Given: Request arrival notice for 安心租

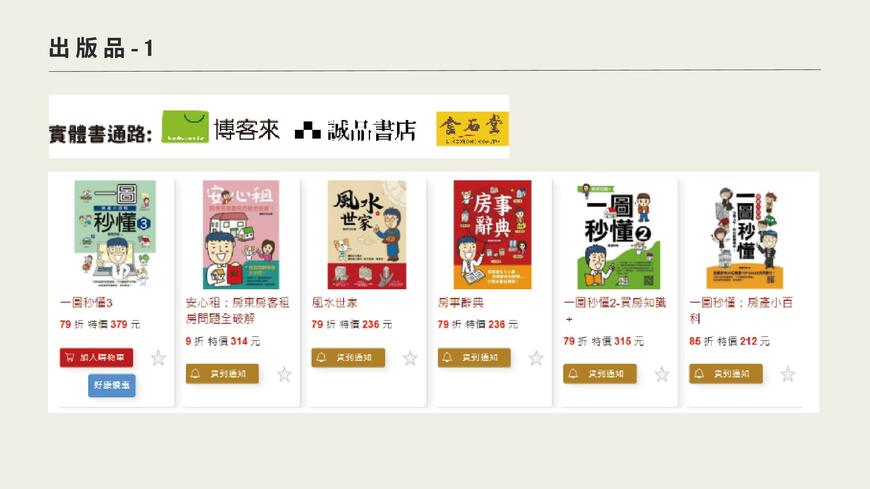Looking at the screenshot, I should pyautogui.click(x=222, y=374).
